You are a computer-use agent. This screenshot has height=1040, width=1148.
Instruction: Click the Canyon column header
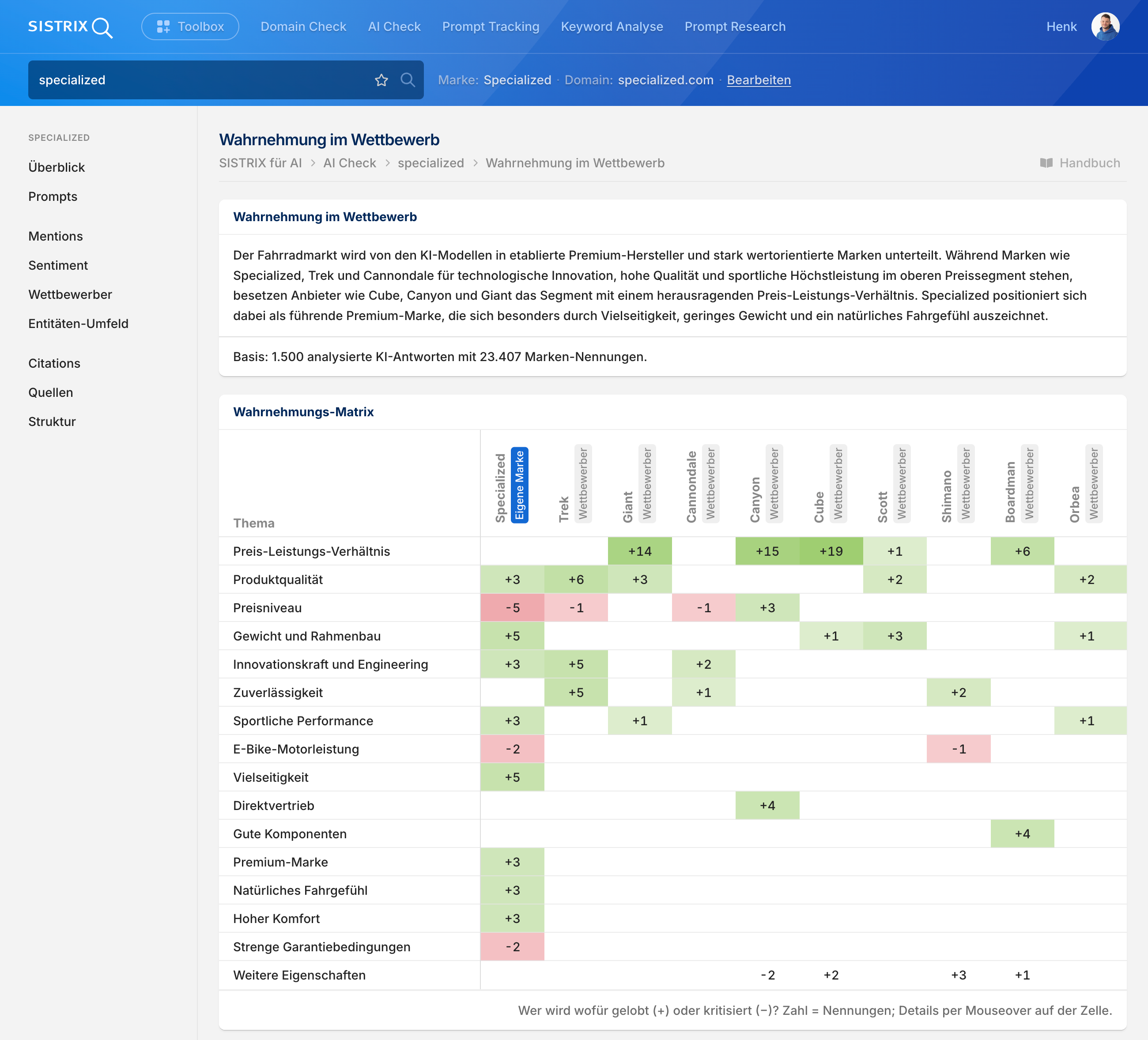click(755, 499)
